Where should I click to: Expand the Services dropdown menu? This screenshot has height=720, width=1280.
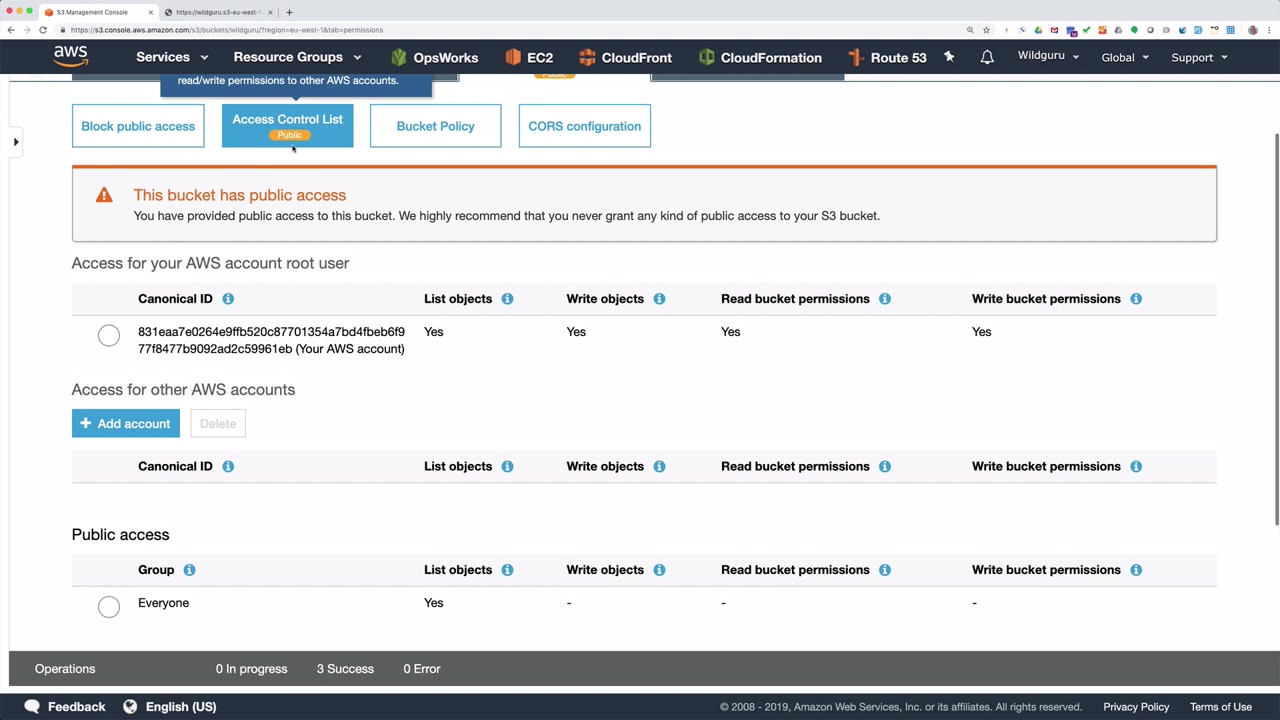172,57
